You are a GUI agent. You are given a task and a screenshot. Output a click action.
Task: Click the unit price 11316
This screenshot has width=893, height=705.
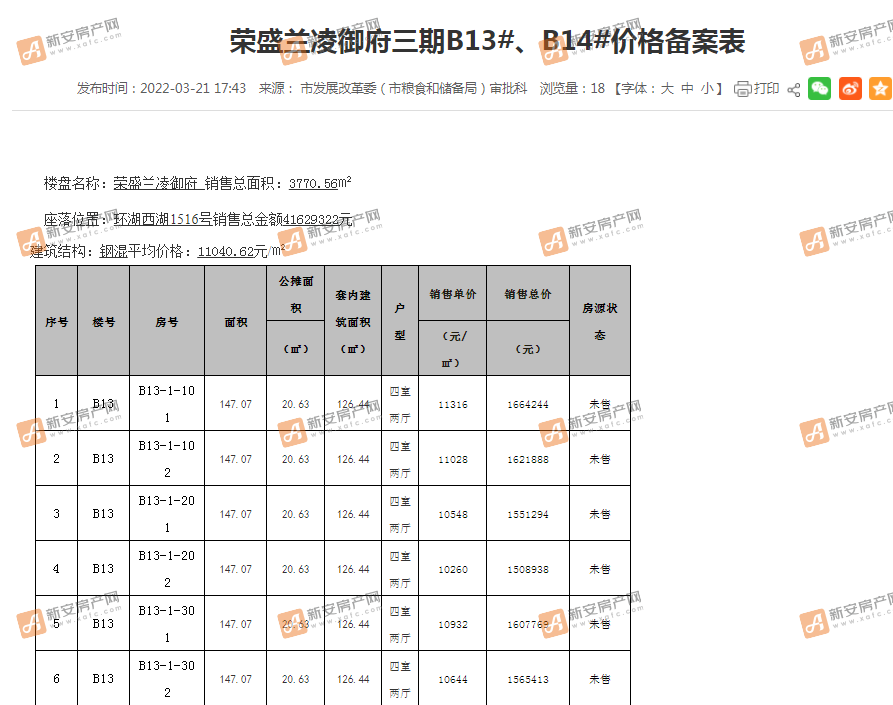pos(453,405)
